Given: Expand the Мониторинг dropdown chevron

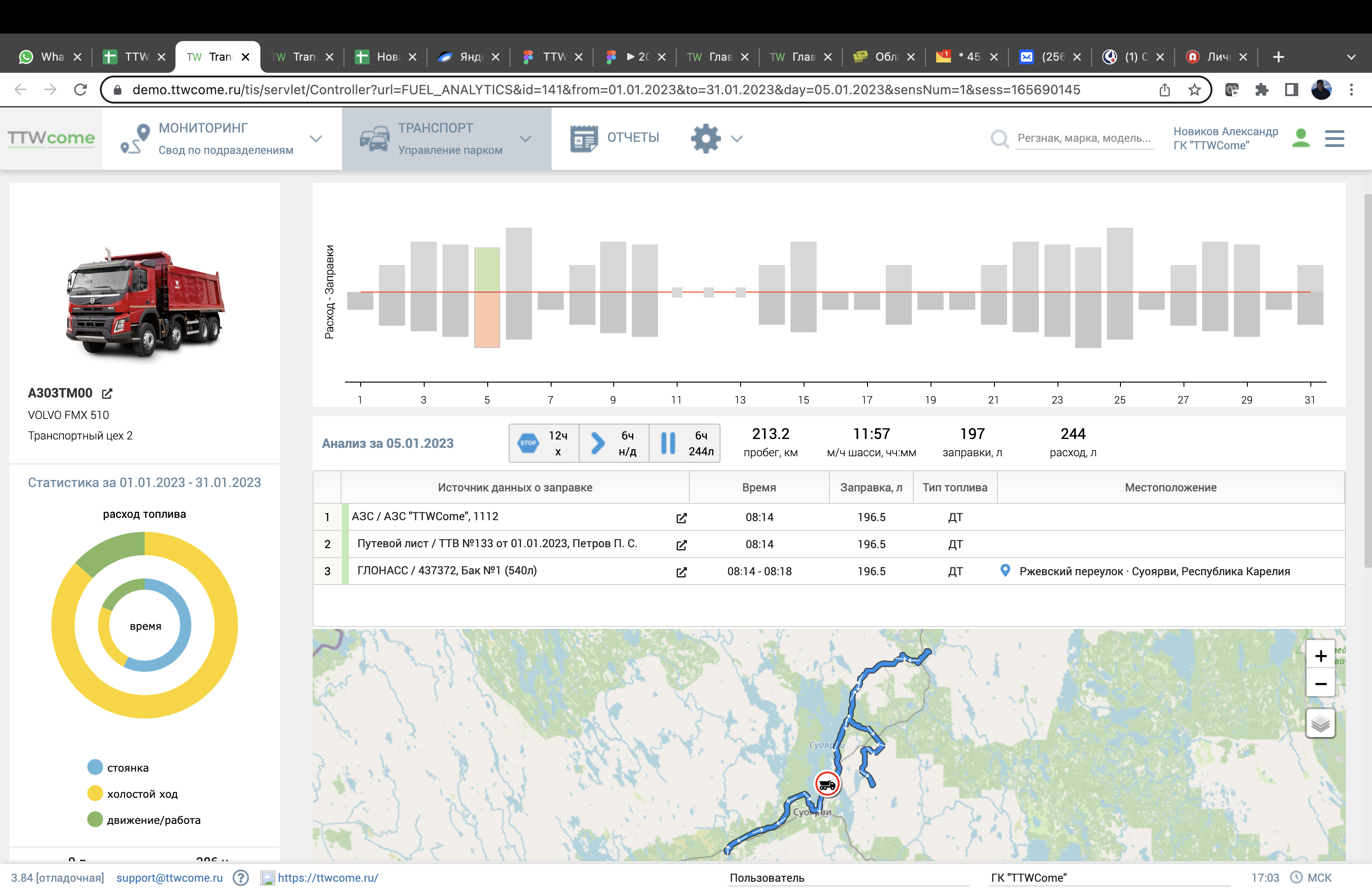Looking at the screenshot, I should (315, 138).
